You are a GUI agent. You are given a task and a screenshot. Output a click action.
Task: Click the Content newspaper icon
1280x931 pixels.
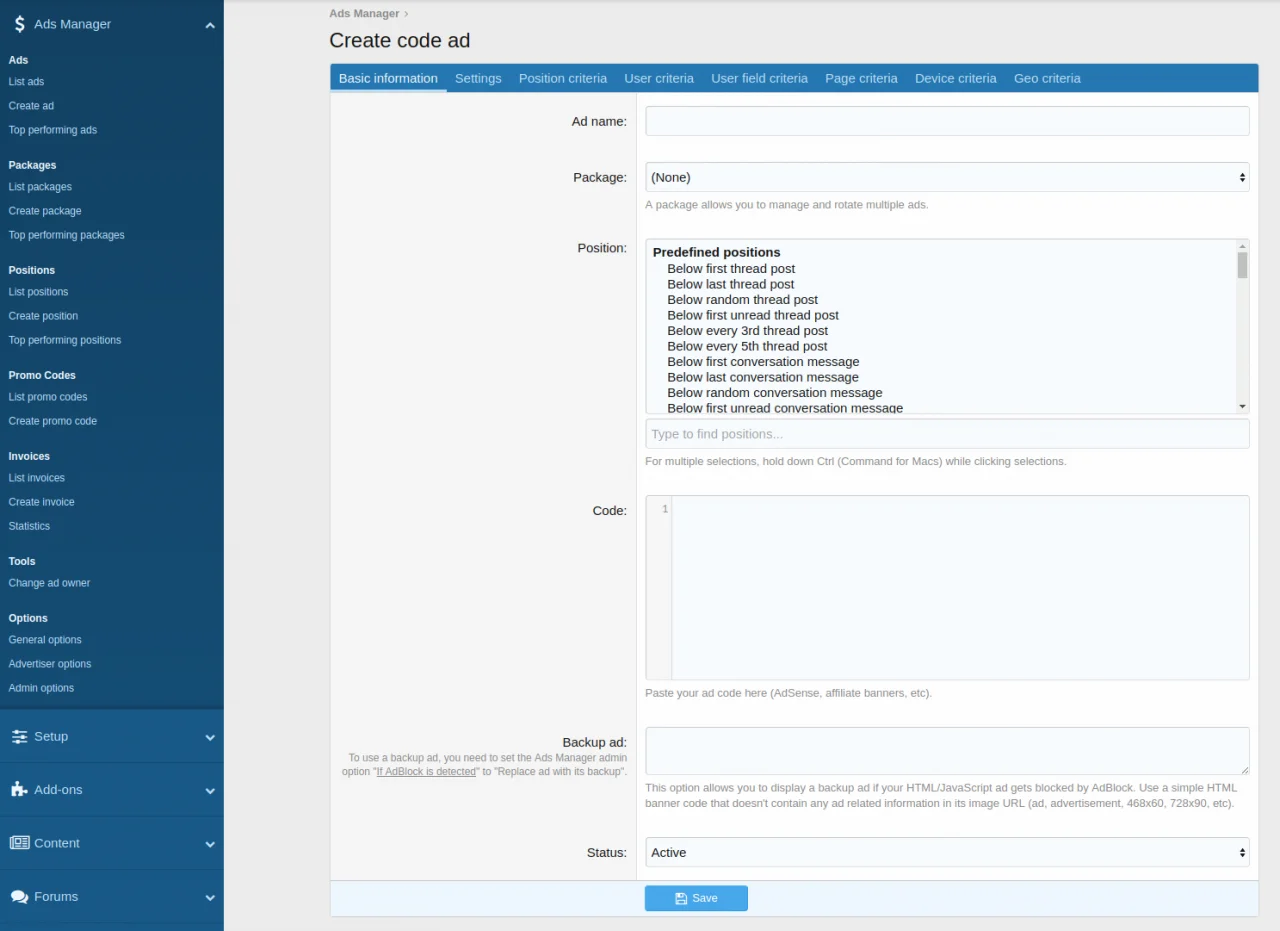point(19,843)
